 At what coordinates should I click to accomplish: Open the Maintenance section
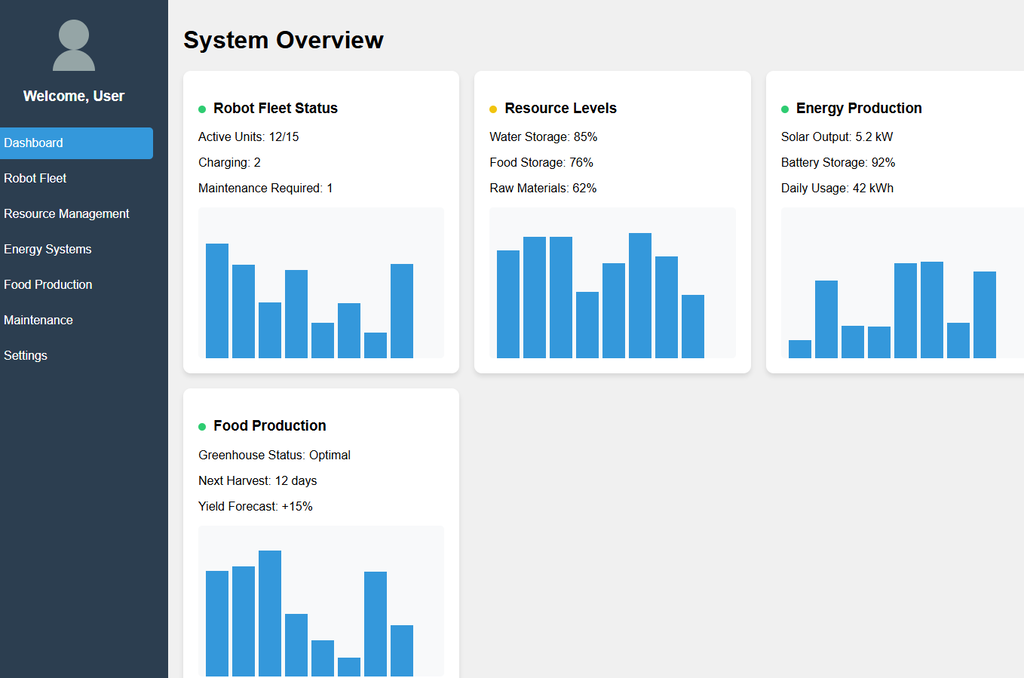coord(38,319)
